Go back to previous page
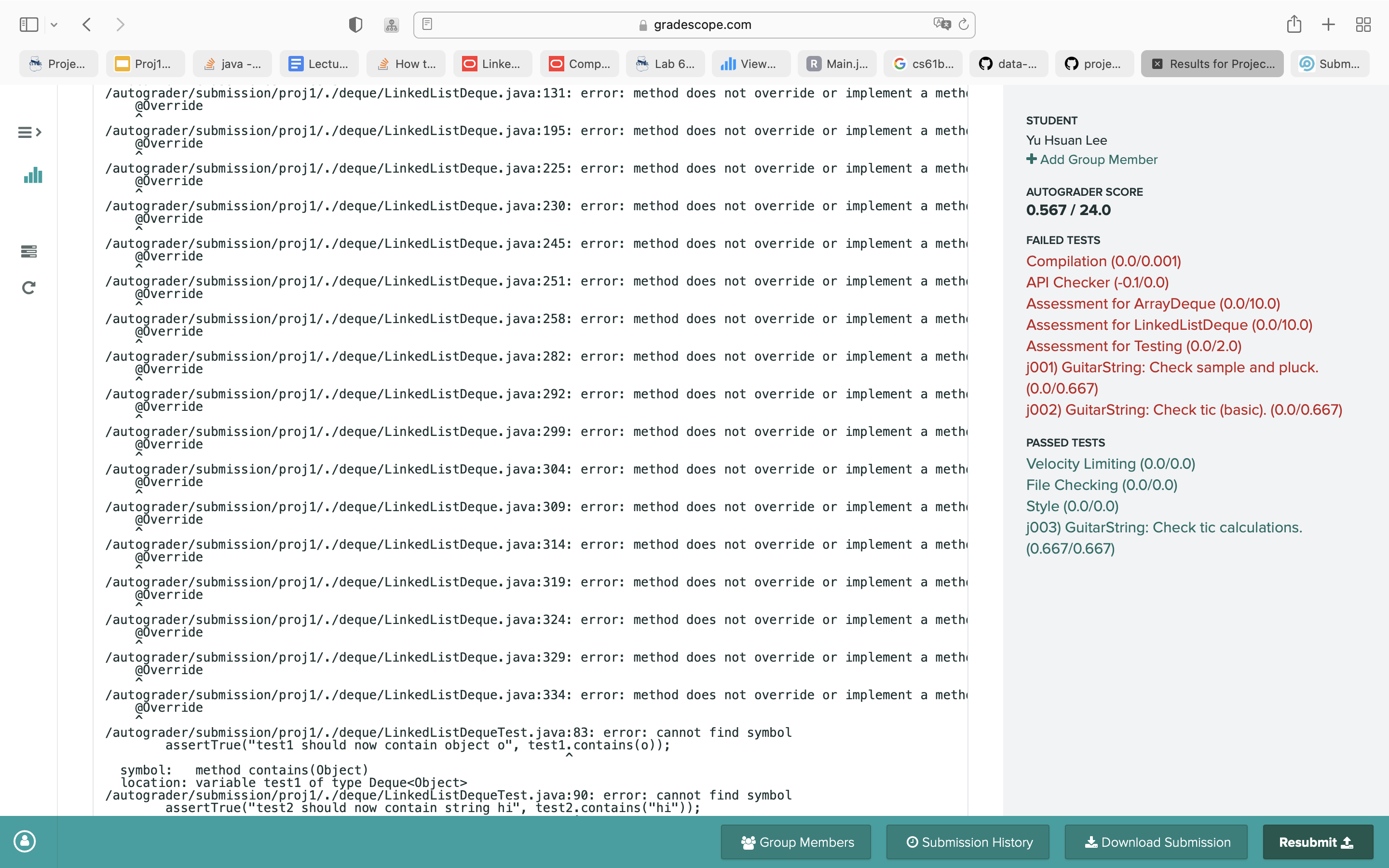 coord(87,25)
